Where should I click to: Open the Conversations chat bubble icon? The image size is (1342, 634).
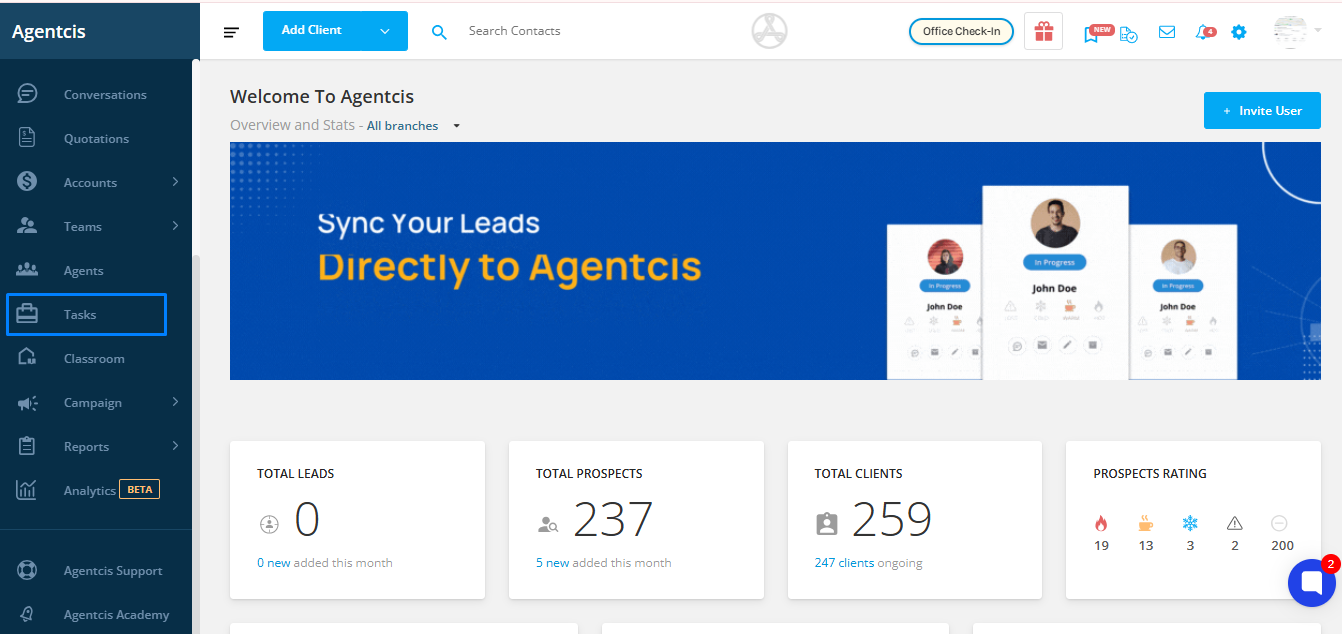27,94
